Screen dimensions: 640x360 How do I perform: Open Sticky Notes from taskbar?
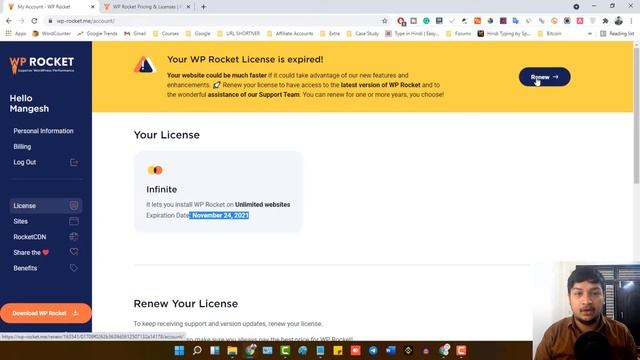(338, 351)
